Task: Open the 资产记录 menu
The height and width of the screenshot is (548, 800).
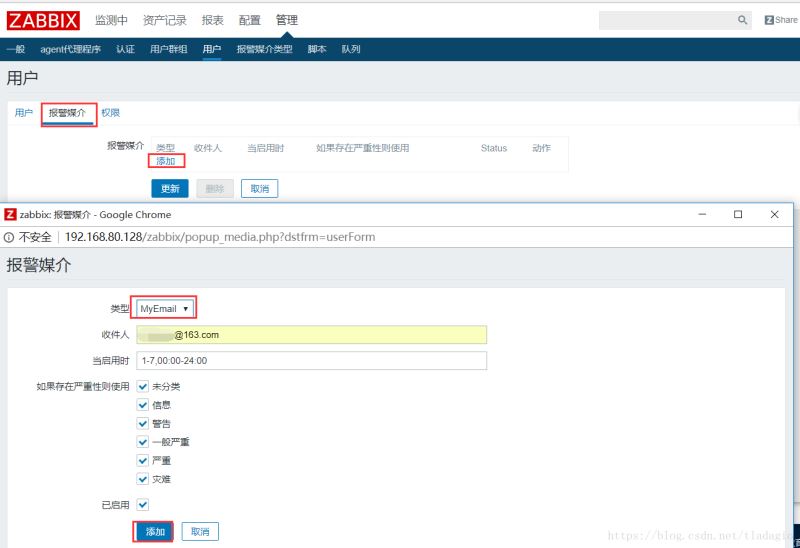Action: point(164,20)
